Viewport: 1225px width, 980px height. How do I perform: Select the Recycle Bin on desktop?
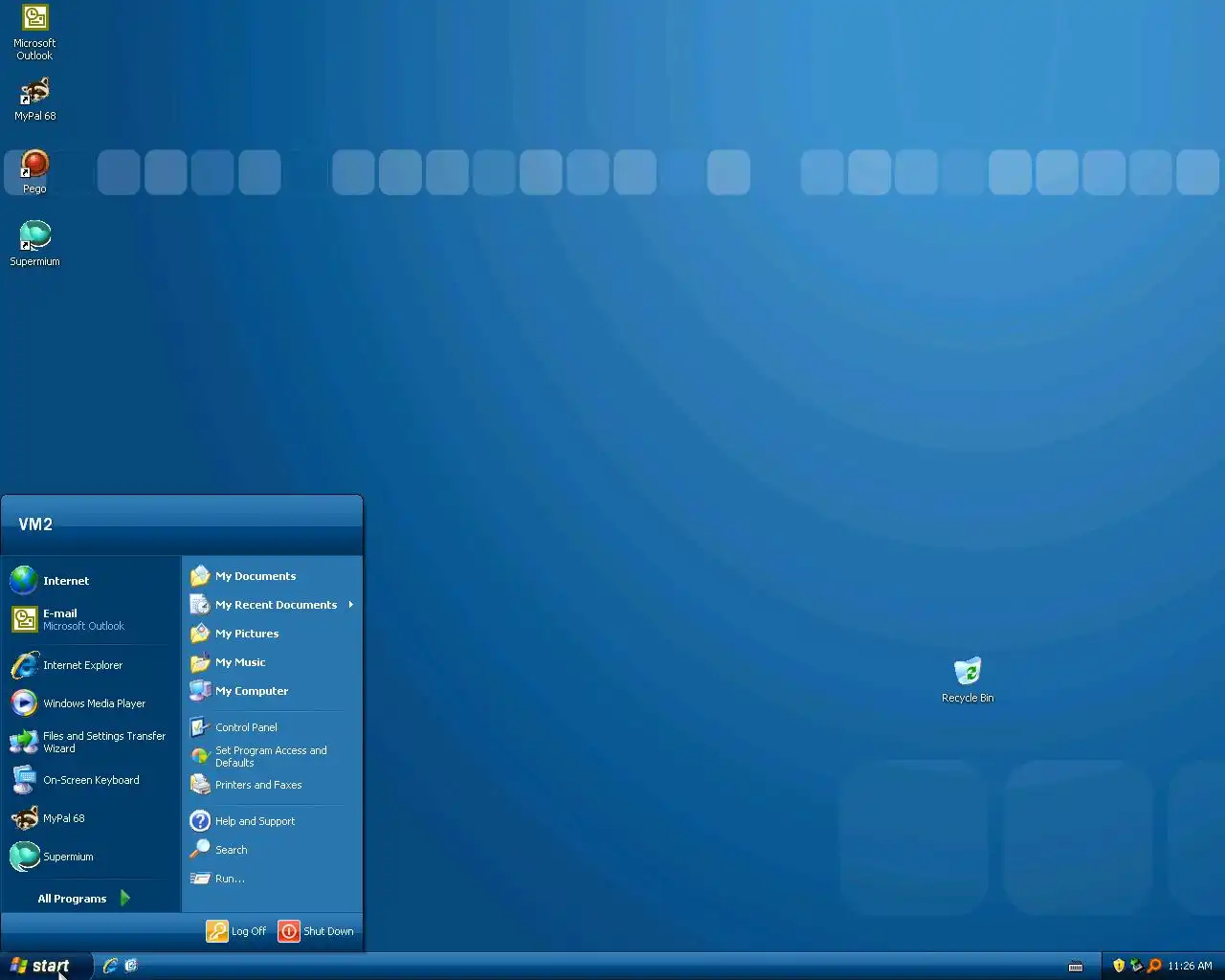968,680
